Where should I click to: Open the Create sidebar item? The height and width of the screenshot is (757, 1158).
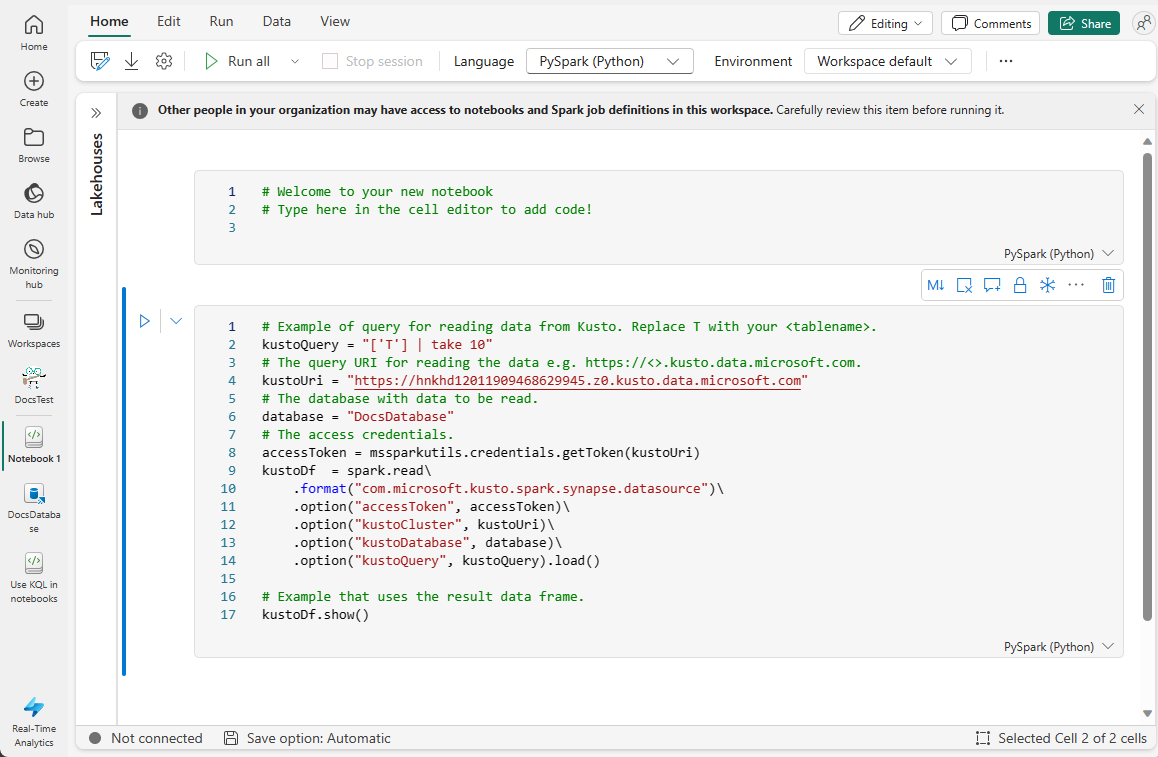(x=34, y=89)
